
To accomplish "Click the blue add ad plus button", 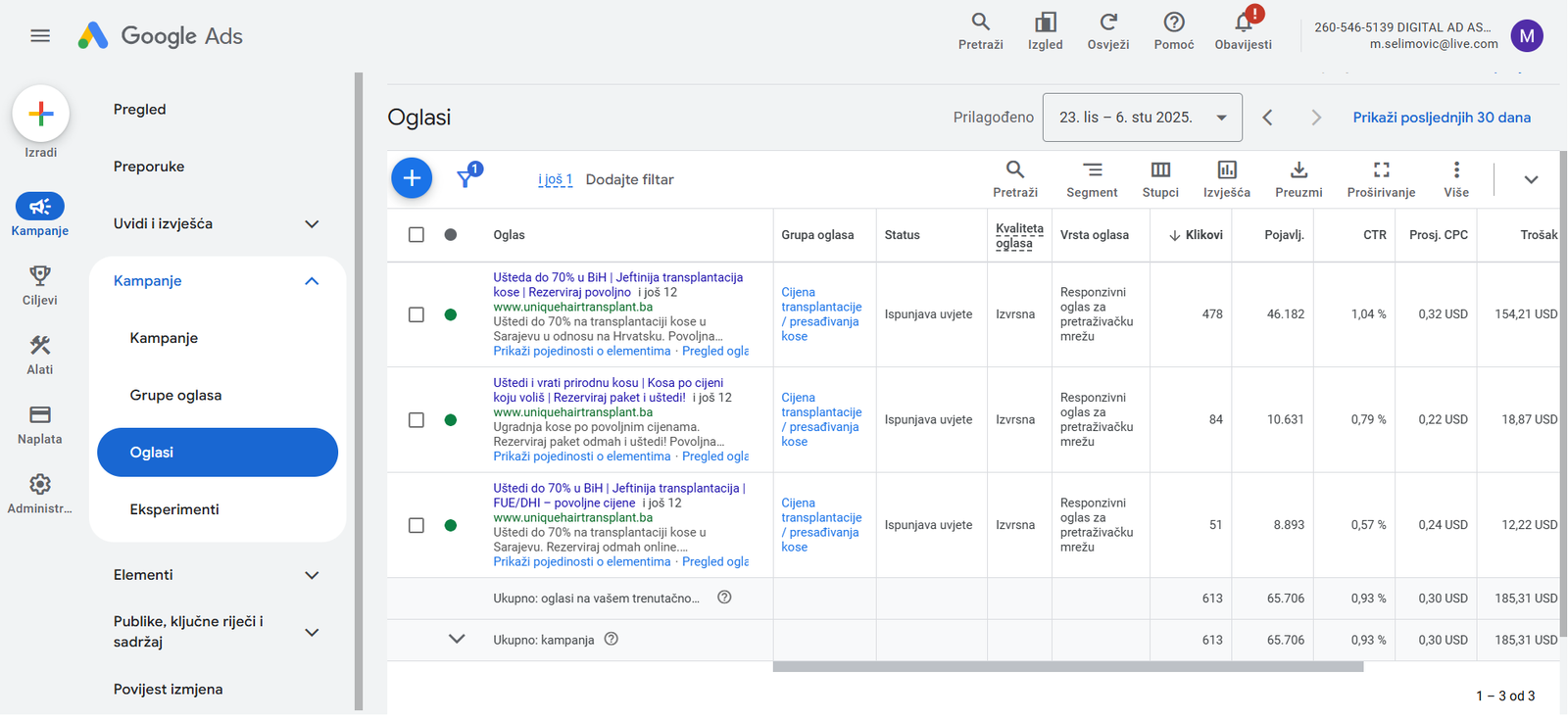I will [x=412, y=178].
